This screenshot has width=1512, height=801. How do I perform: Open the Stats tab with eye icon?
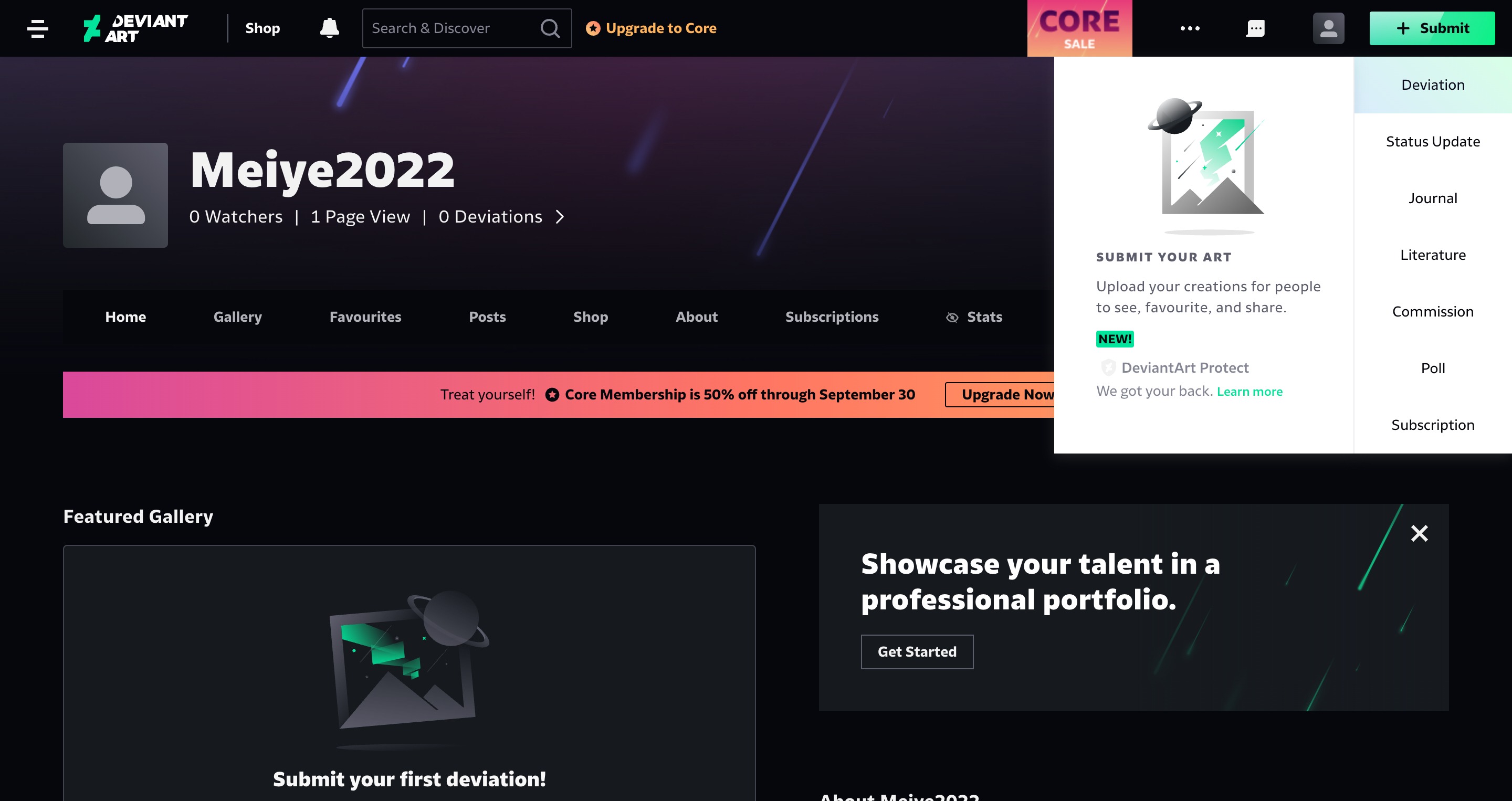click(974, 317)
